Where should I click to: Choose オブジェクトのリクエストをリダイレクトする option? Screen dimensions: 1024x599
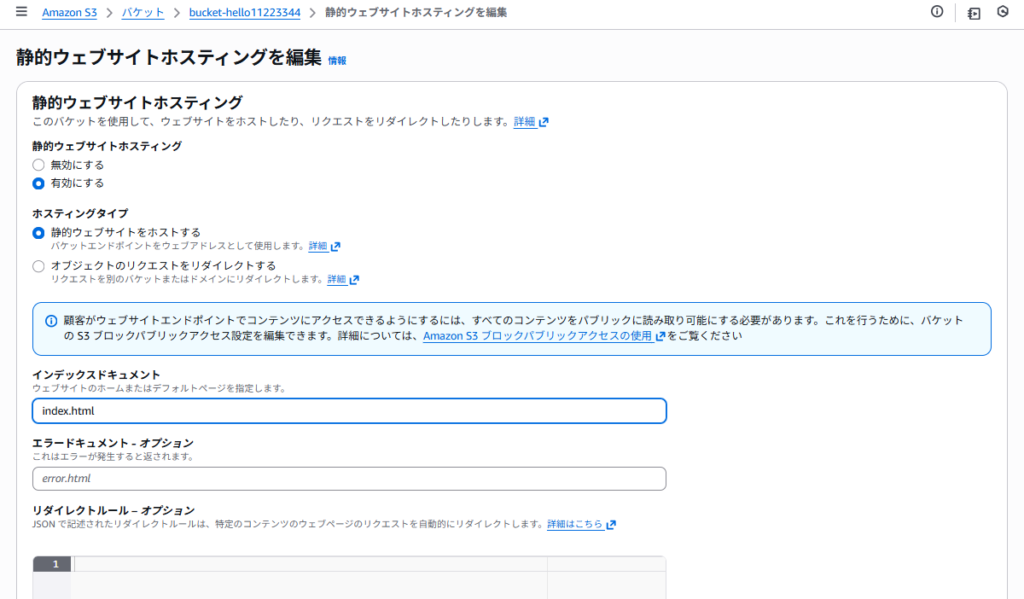39,266
